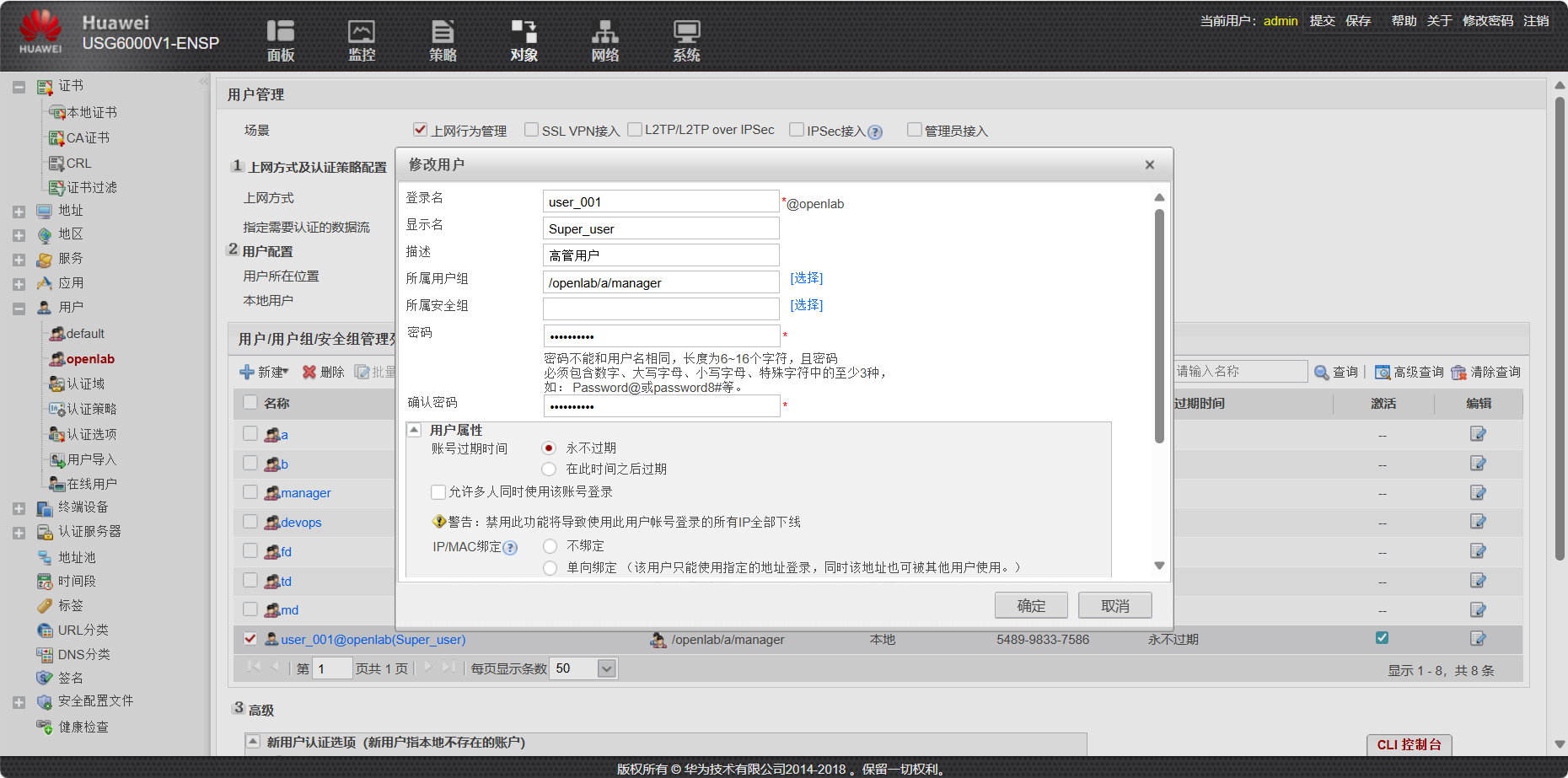Screen dimensions: 1568x778
Task: Open the 策略 policy icon
Action: pos(443,40)
